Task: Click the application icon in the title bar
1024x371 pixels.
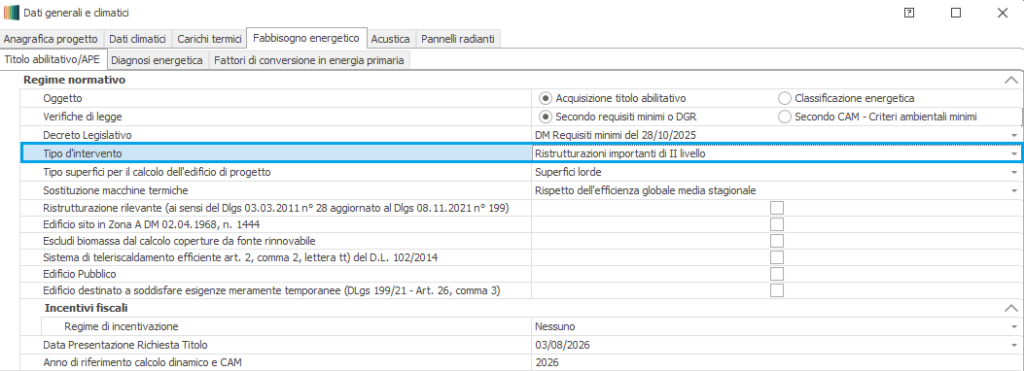Action: 11,12
